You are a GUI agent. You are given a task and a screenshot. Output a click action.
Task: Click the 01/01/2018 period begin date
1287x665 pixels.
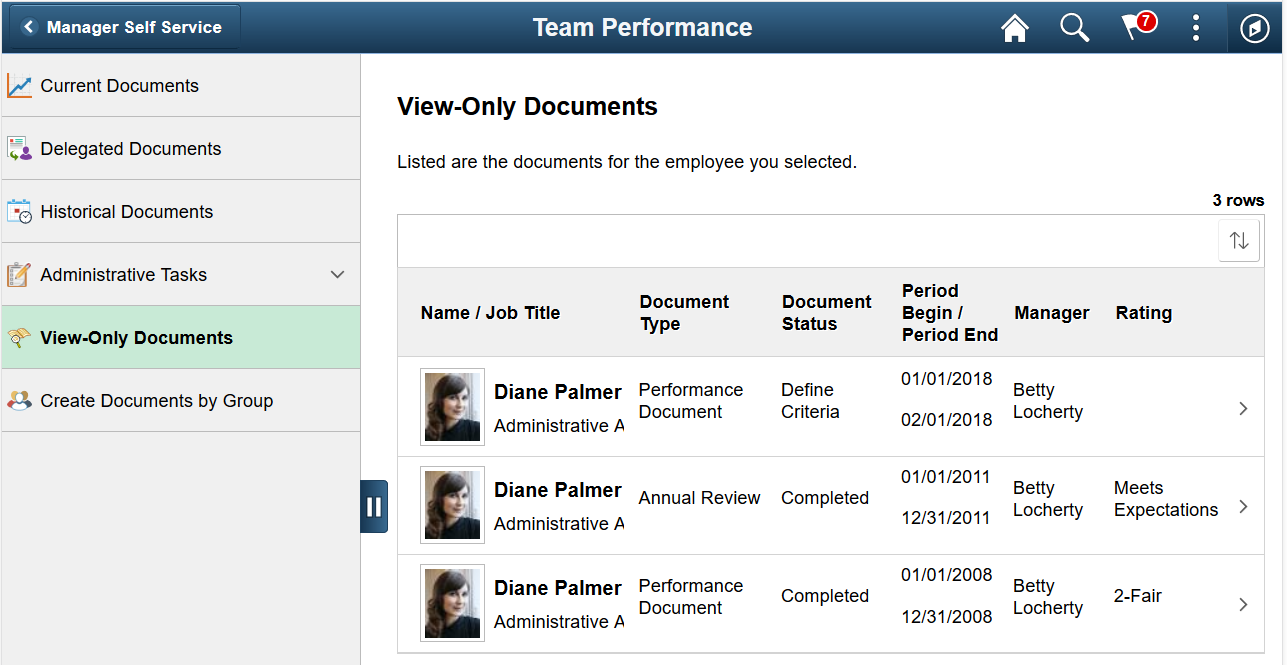(947, 379)
